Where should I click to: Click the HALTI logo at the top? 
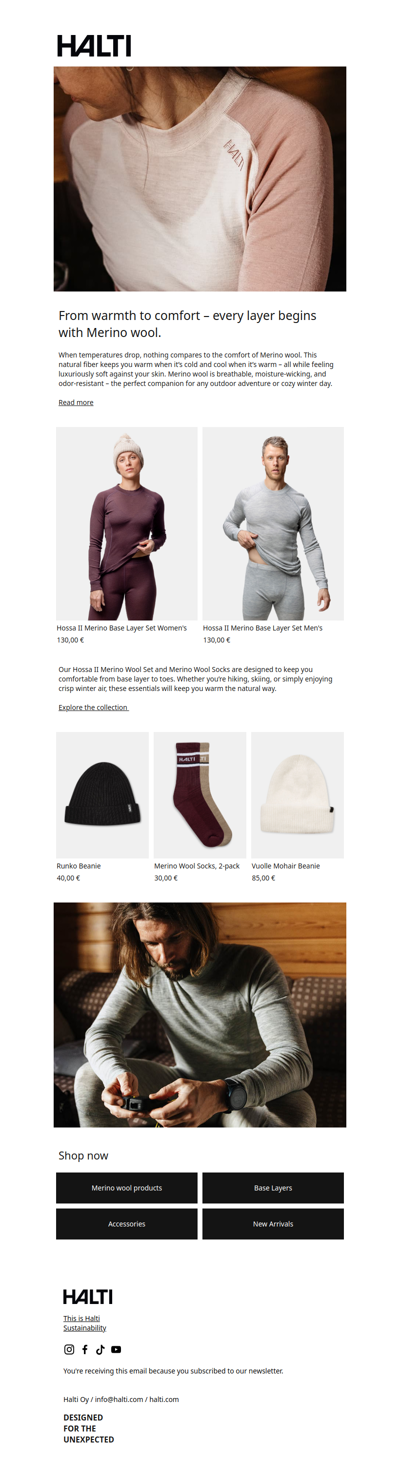click(x=94, y=45)
